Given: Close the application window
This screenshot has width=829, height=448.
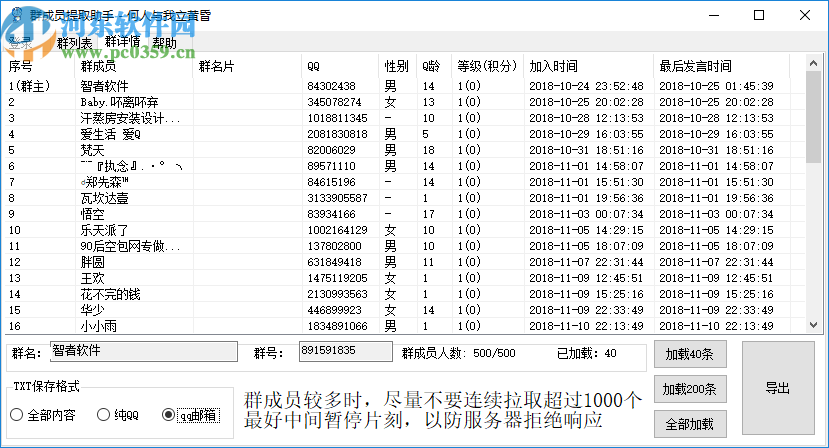Looking at the screenshot, I should tap(805, 15).
